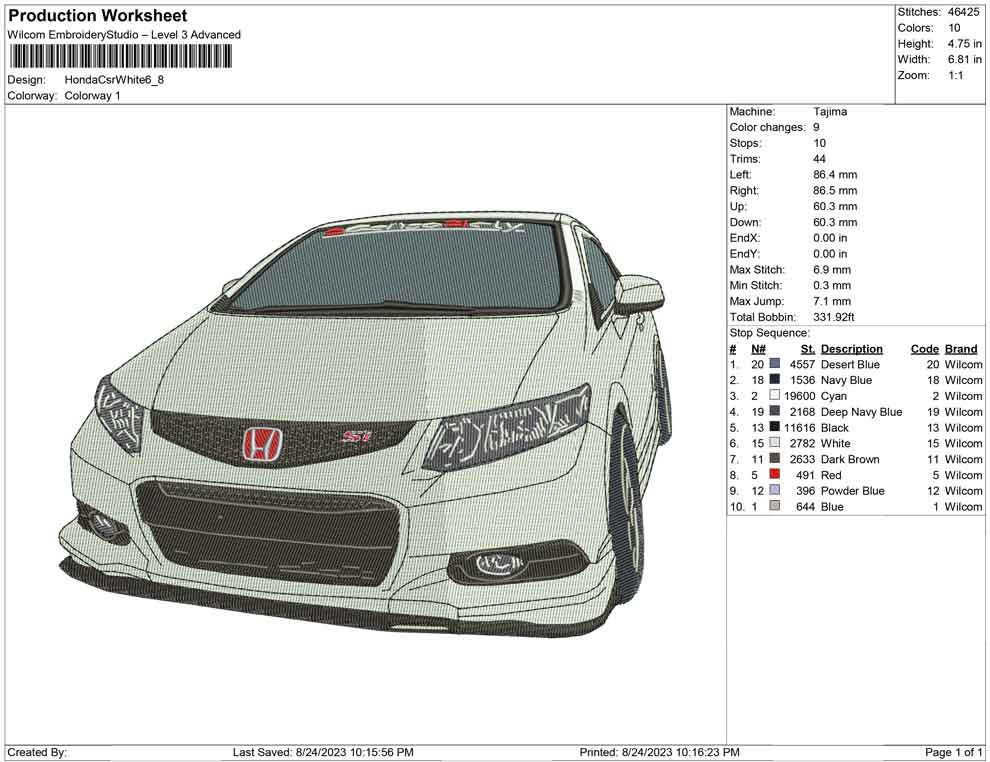Click the barcode under the worksheet title
Viewport: 990px width, 762px height.
pos(119,57)
